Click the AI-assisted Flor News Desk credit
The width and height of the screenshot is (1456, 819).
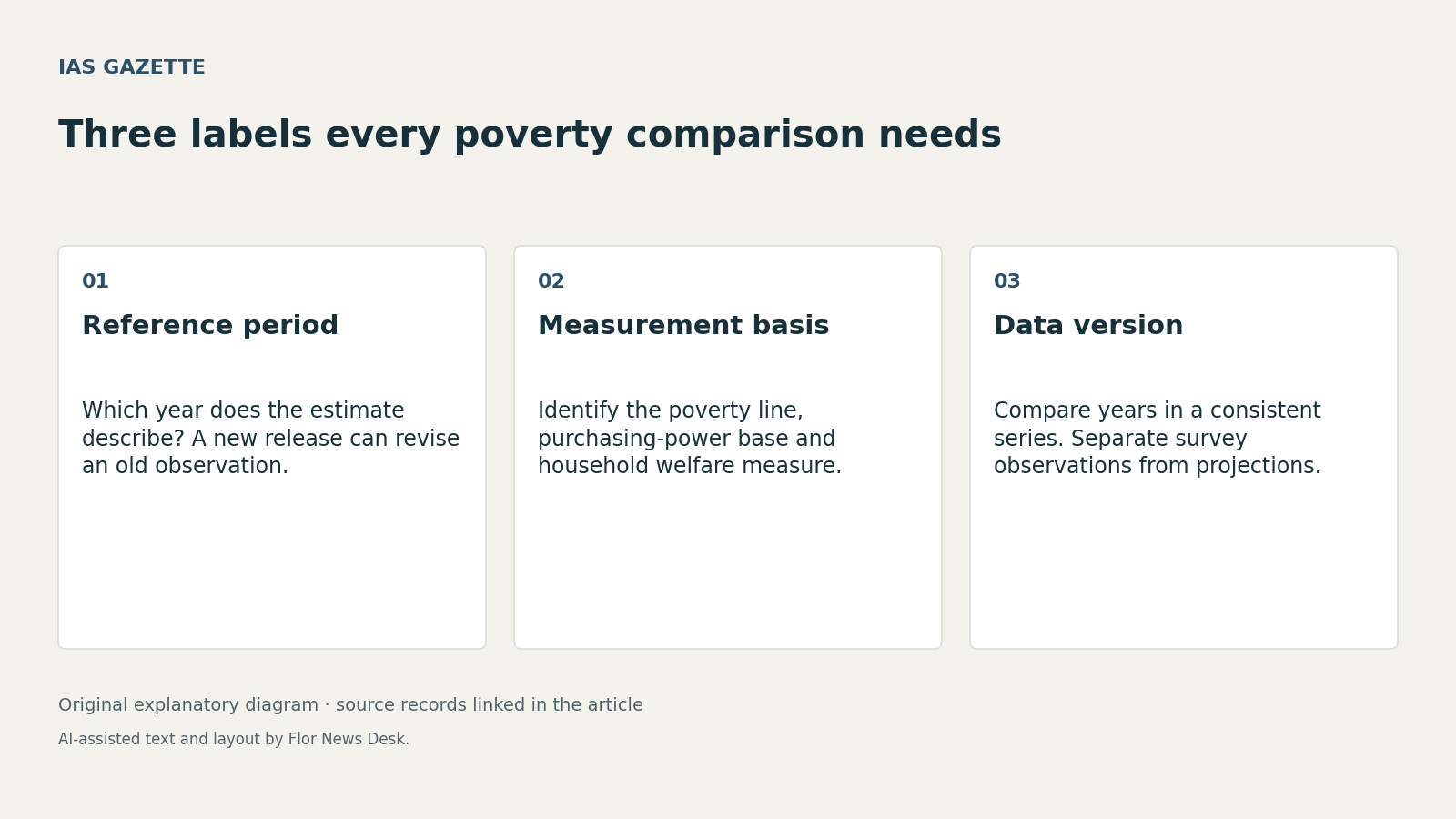pyautogui.click(x=234, y=740)
